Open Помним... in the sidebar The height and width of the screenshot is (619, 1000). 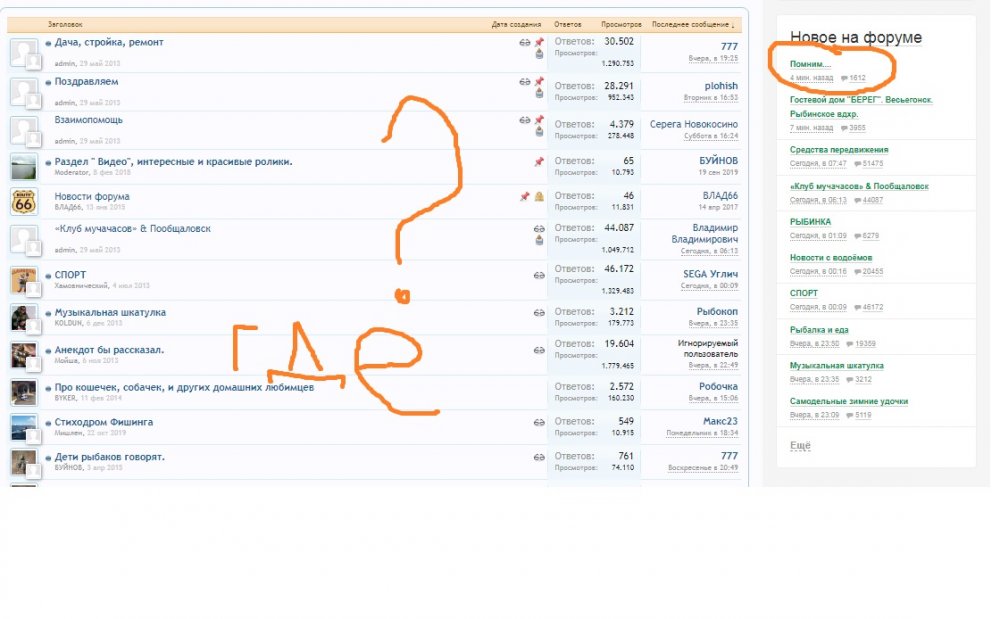point(810,64)
